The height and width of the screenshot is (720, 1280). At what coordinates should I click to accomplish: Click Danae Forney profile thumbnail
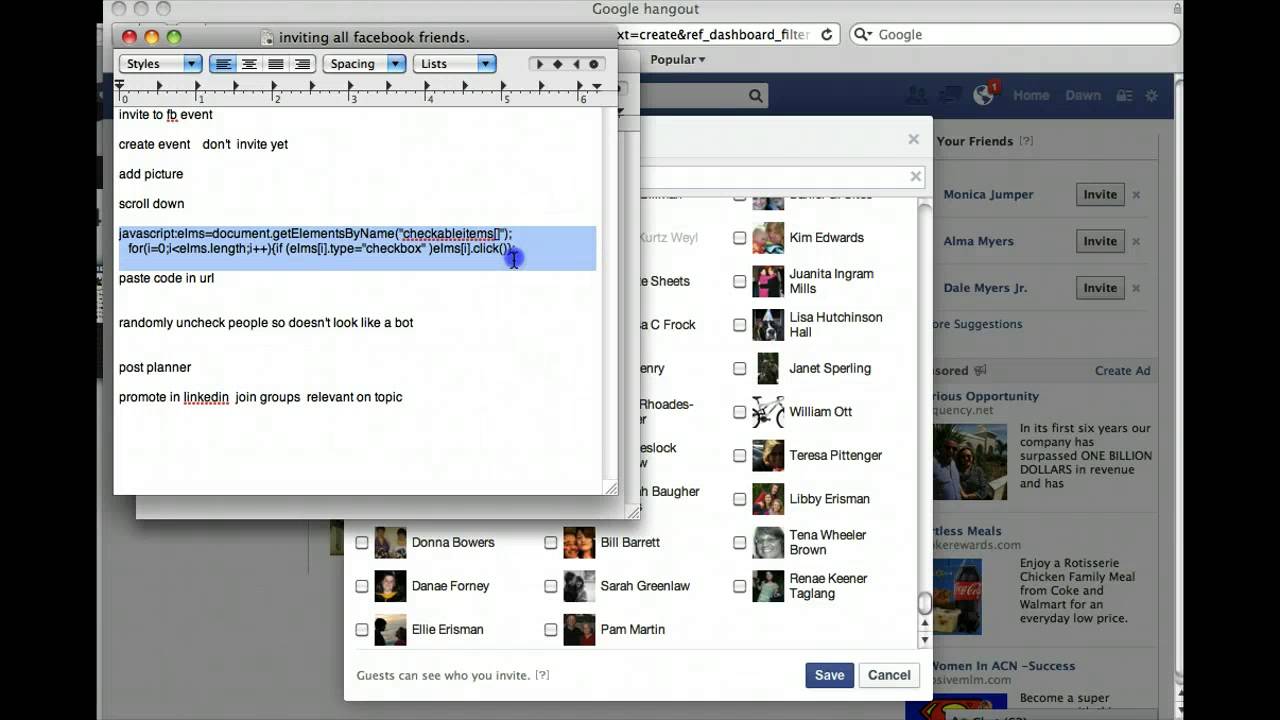[x=390, y=586]
